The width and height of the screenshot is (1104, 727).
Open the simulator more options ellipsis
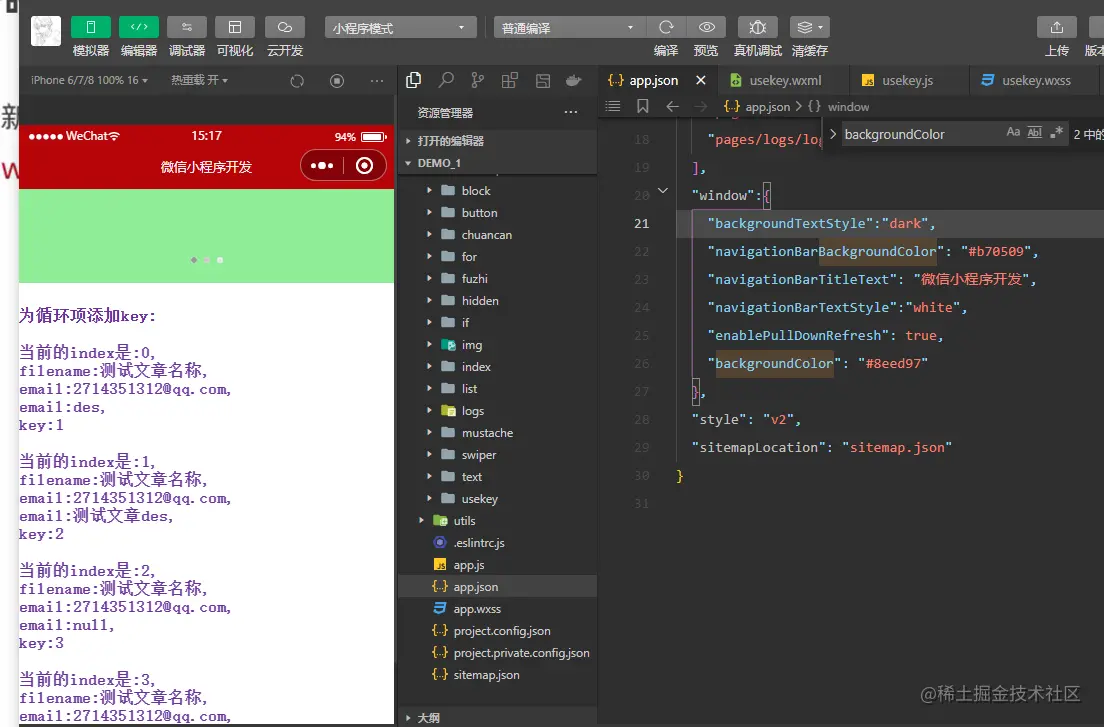coord(377,81)
